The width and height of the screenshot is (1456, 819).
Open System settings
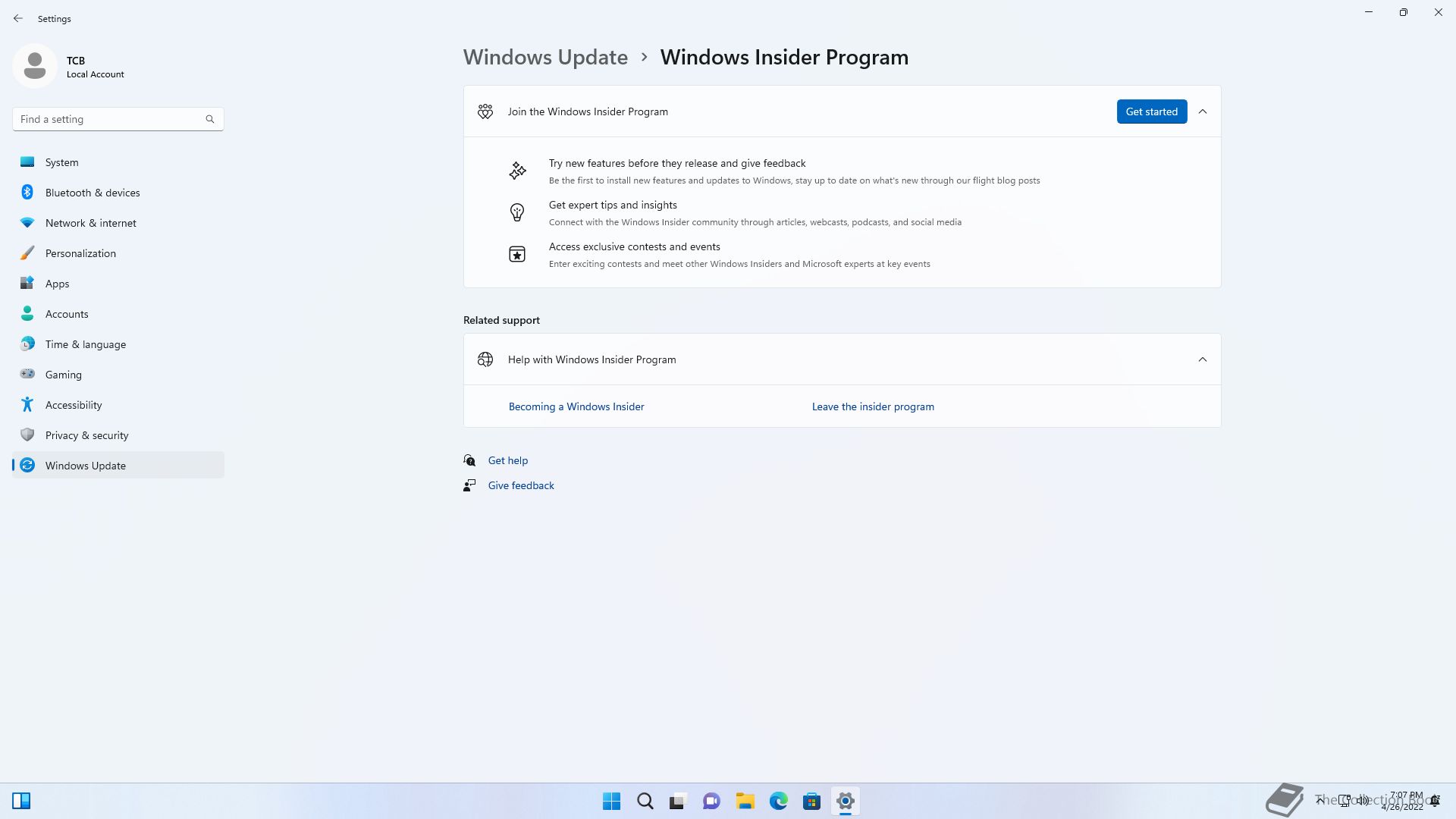[118, 162]
